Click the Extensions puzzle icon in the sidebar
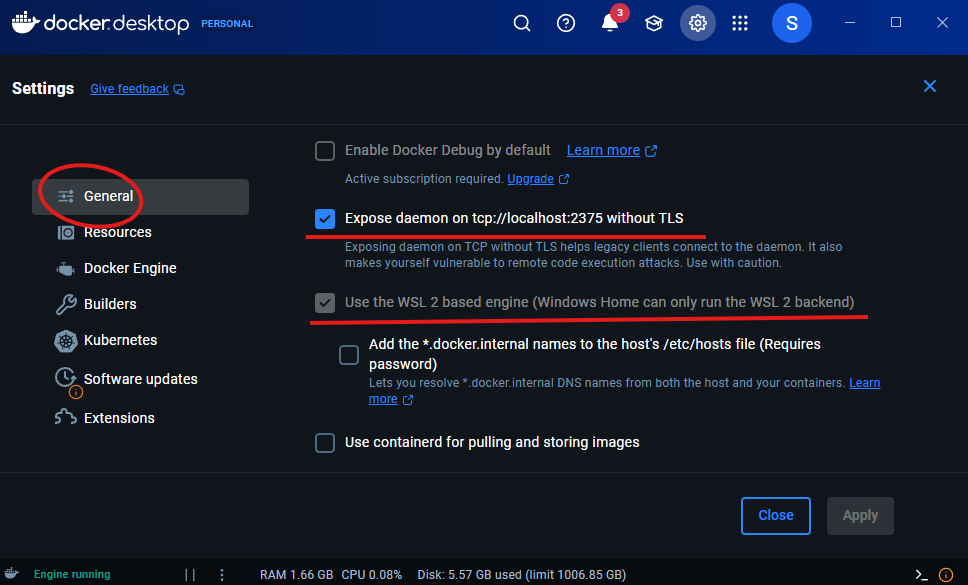 [x=65, y=418]
